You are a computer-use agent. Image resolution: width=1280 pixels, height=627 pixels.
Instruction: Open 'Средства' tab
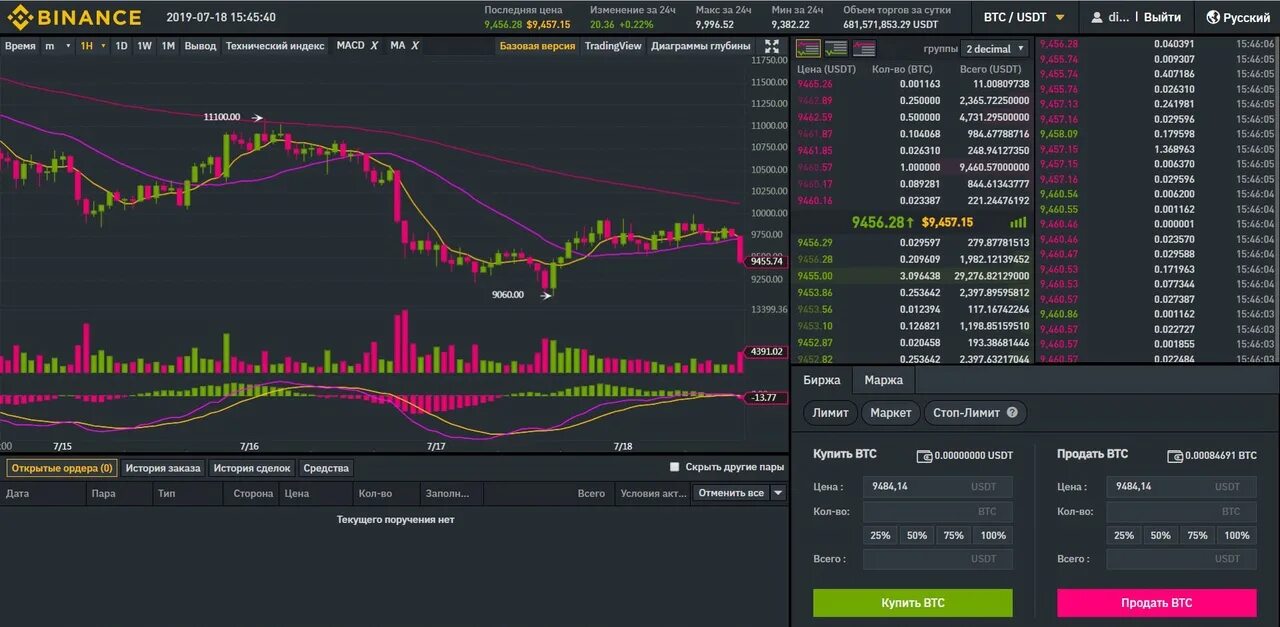pyautogui.click(x=326, y=468)
